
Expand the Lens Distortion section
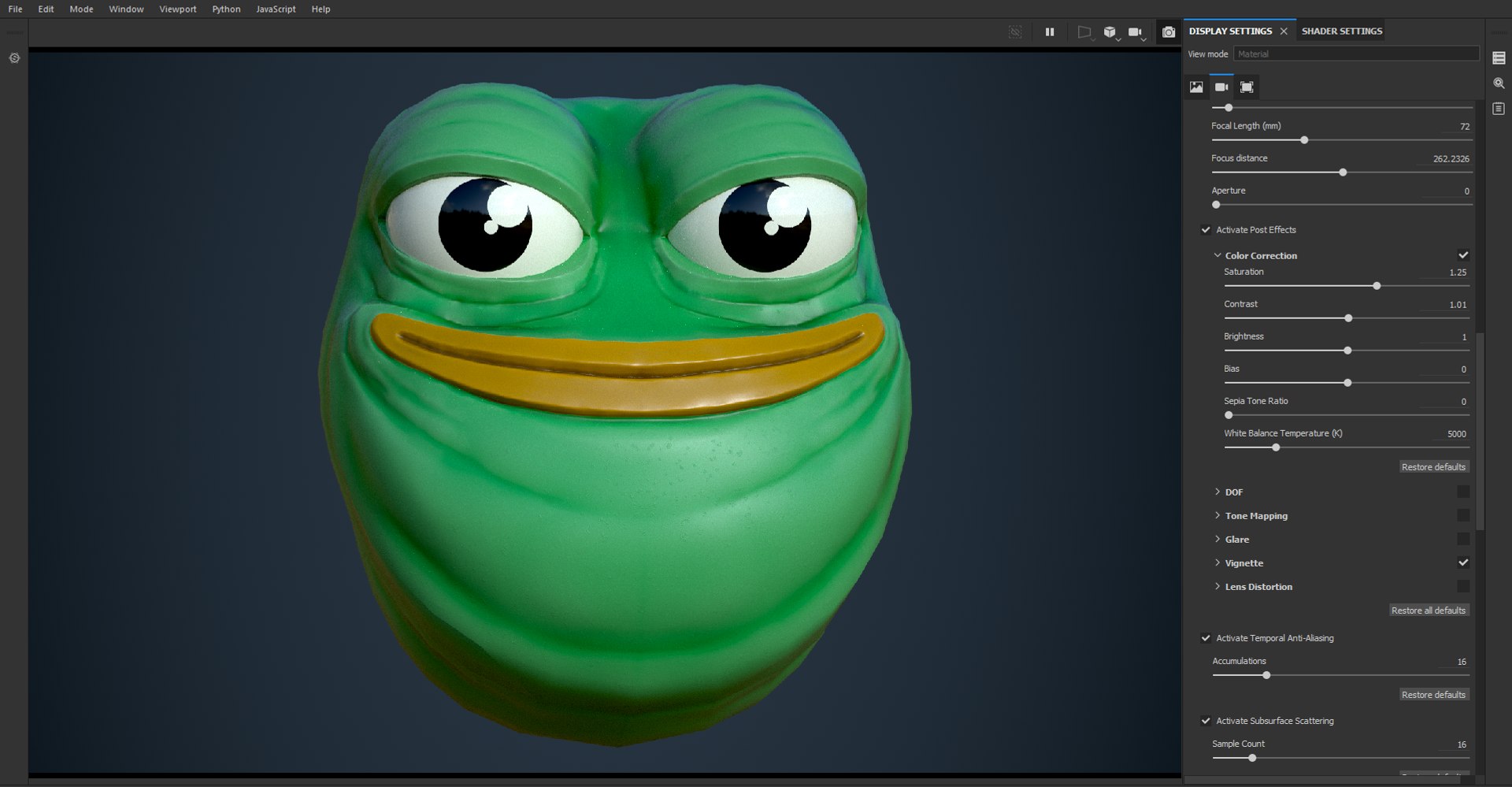pos(1217,586)
